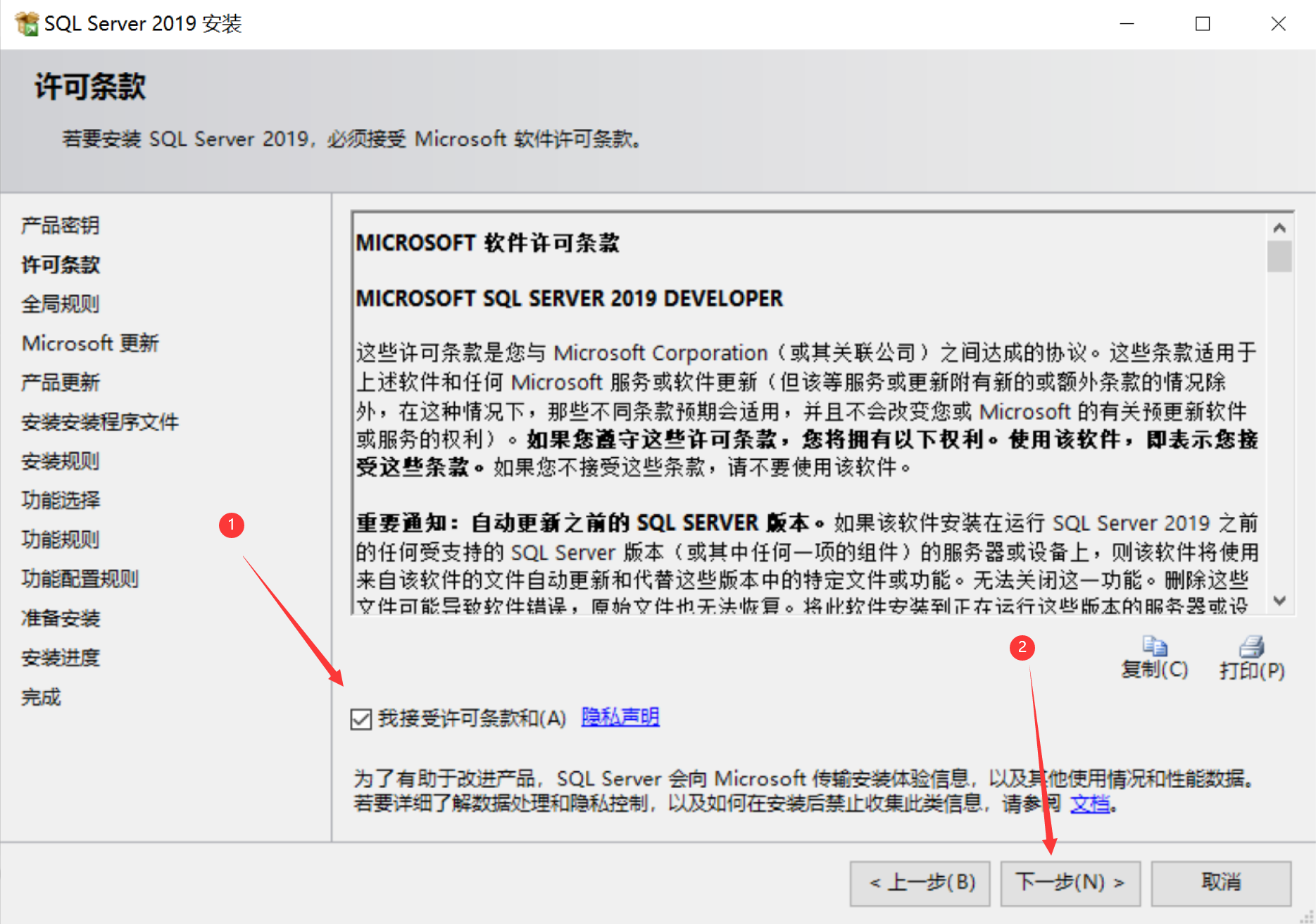Viewport: 1316px width, 924px height.
Task: Go back with 上一步(B) button
Action: pos(920,883)
